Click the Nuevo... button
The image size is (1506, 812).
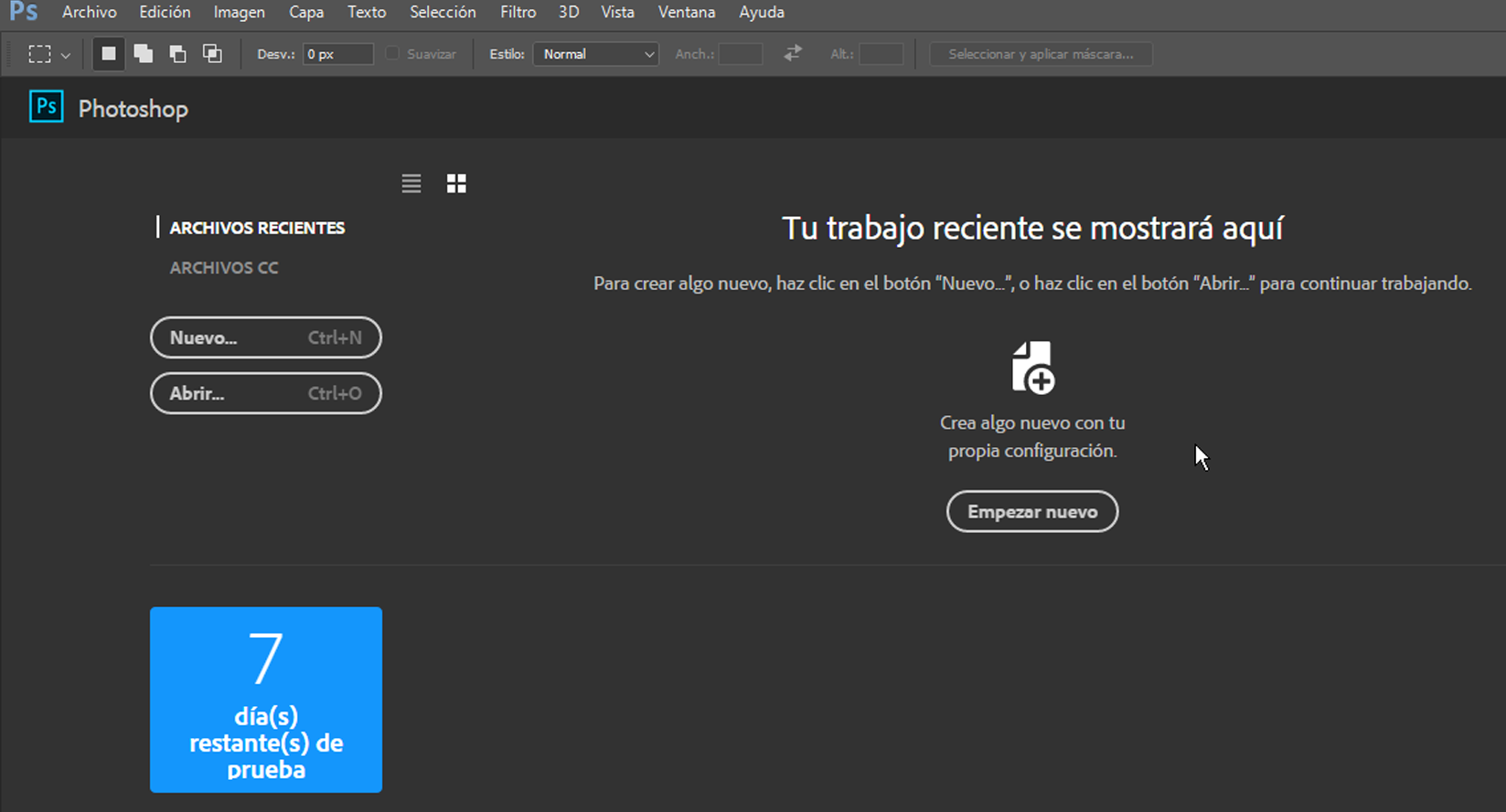click(266, 337)
